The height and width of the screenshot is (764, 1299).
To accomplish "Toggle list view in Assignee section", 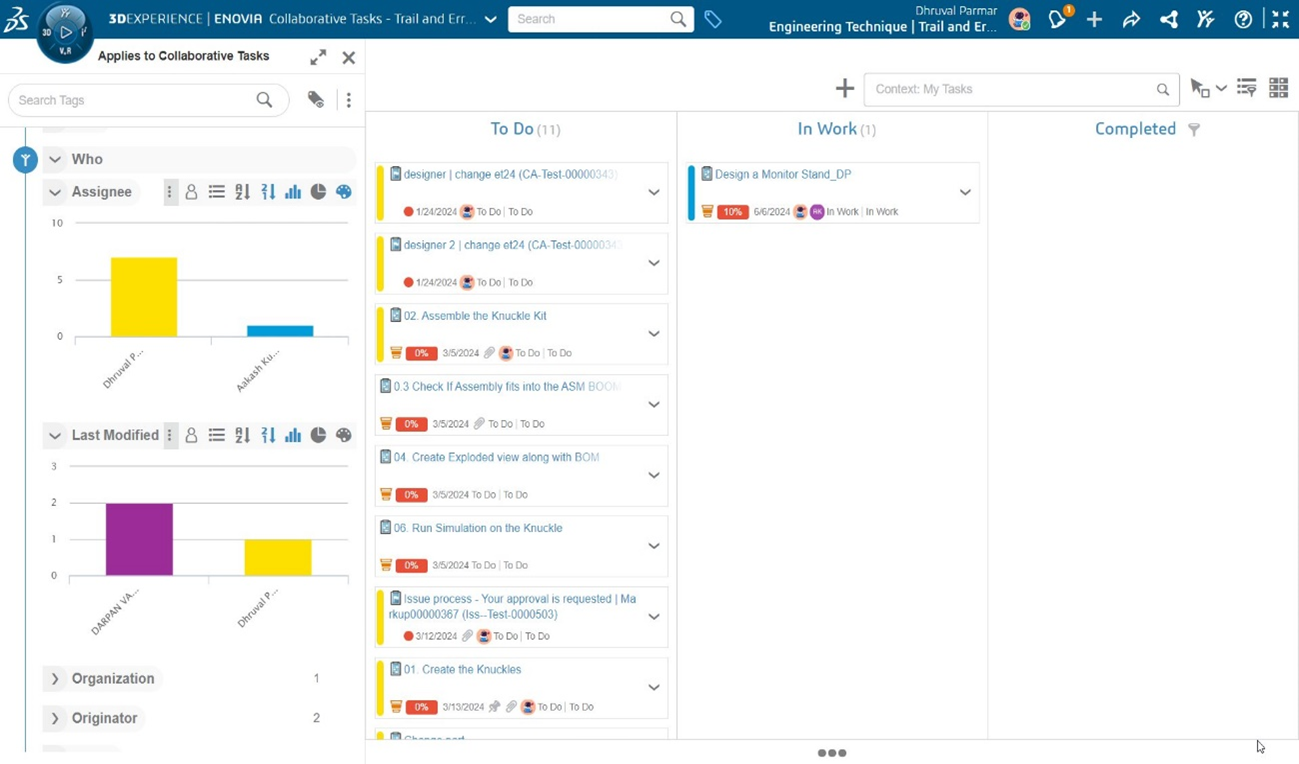I will pos(217,192).
